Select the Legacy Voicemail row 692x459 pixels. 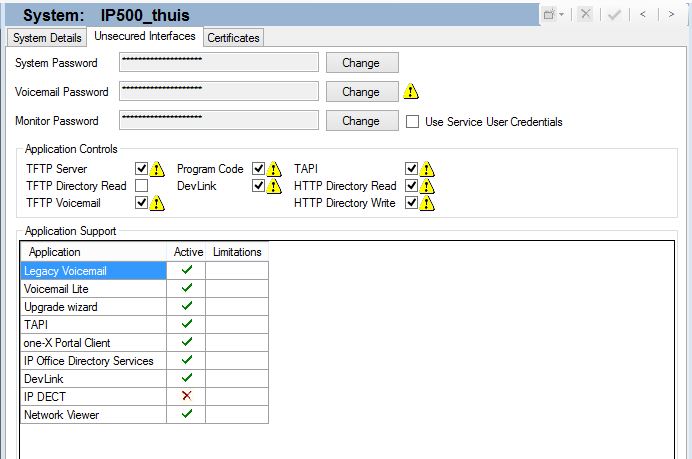pos(144,271)
